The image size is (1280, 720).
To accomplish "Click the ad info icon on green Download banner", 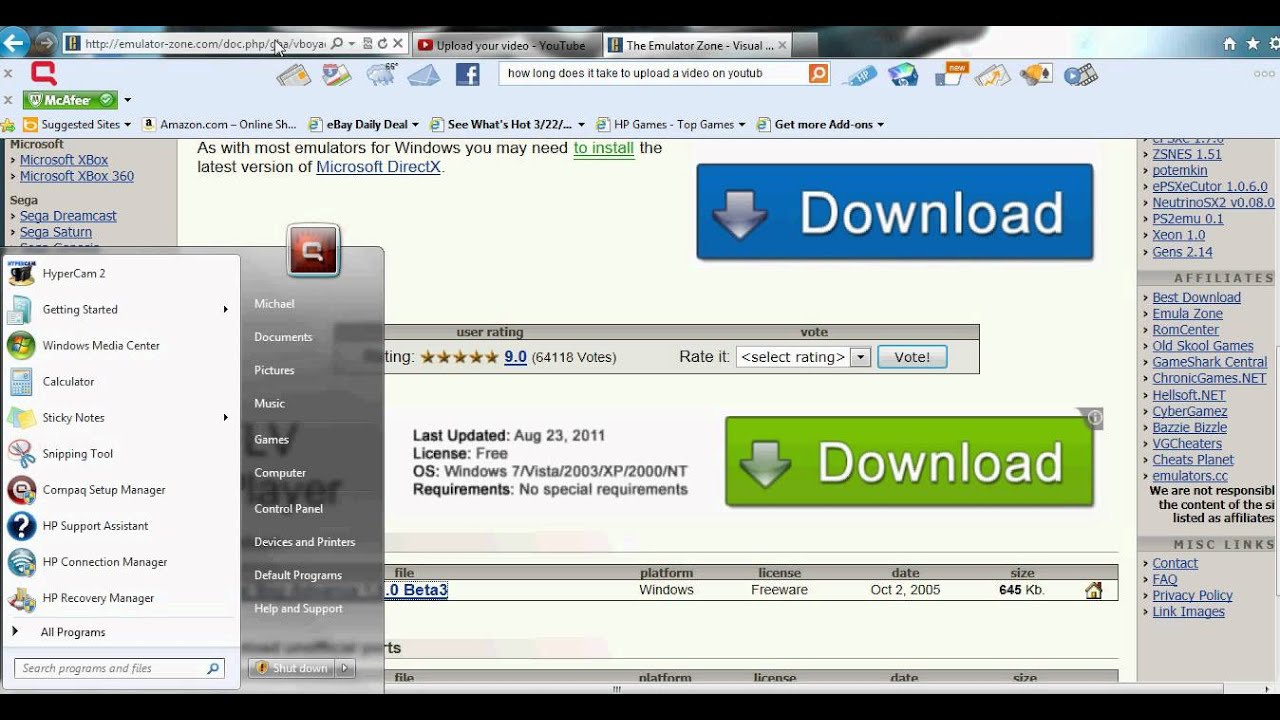I will [1095, 418].
